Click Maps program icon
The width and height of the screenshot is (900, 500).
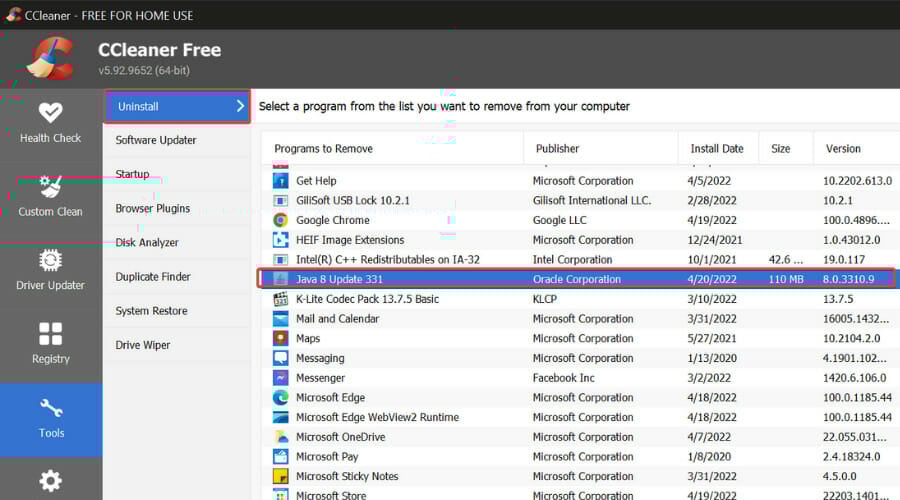tap(280, 338)
